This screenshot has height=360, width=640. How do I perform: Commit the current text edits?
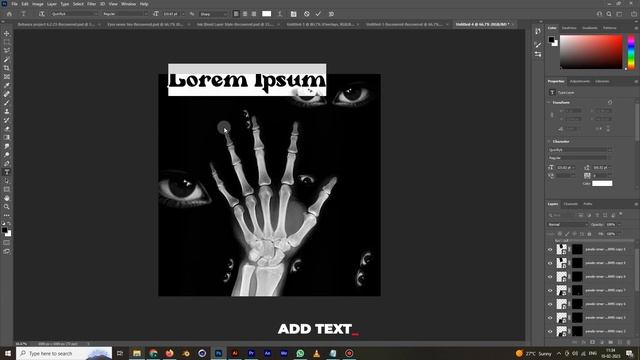[318, 14]
